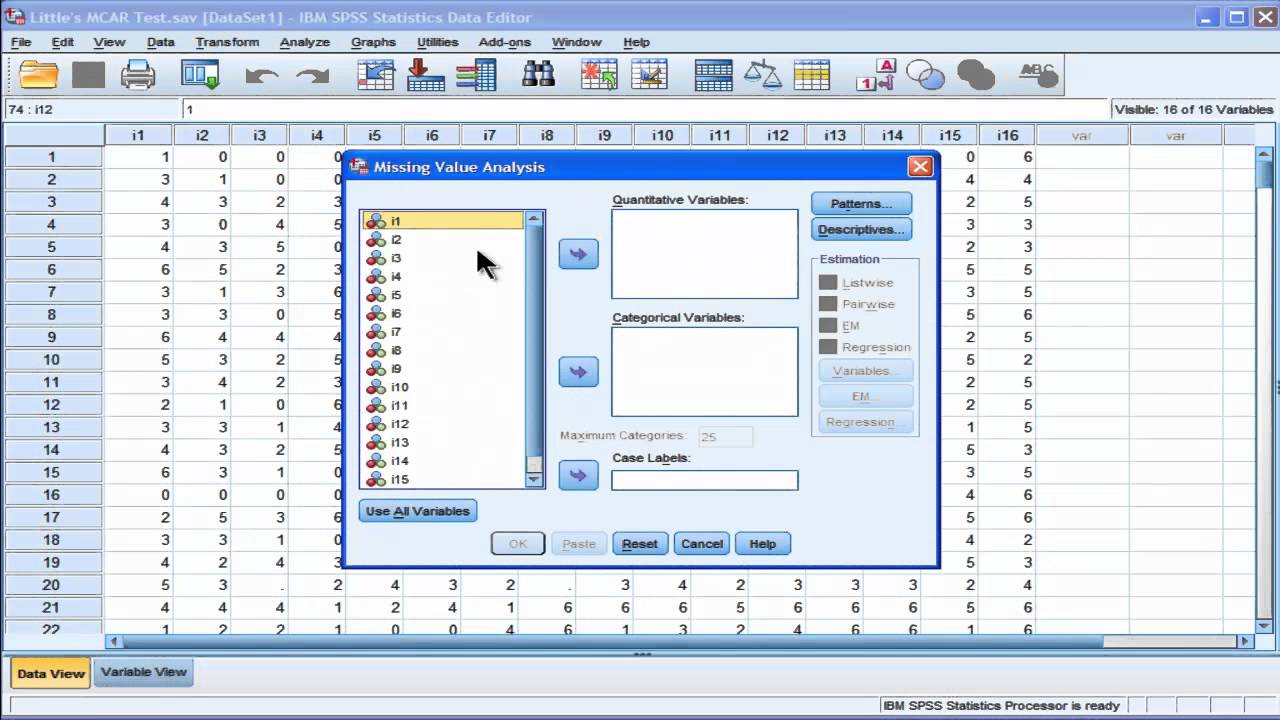Cancel the Missing Value Analysis dialog
Viewport: 1280px width, 720px height.
tap(702, 544)
